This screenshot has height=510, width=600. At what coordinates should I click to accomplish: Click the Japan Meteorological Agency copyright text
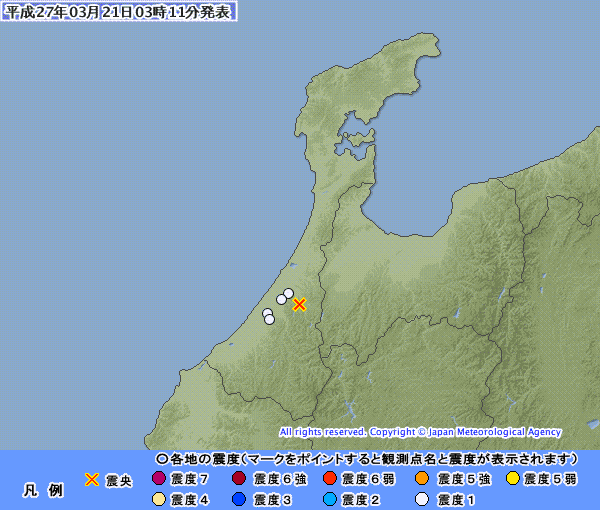click(420, 432)
